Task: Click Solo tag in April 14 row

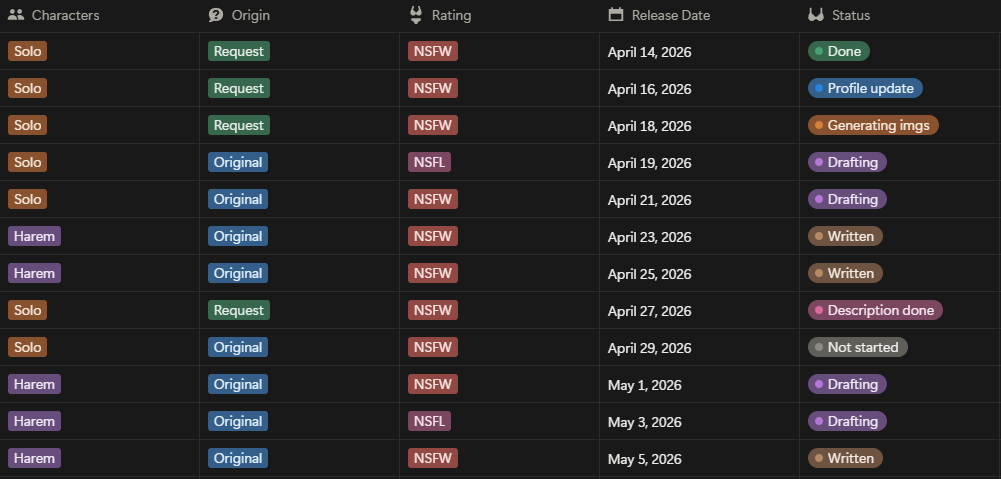Action: pyautogui.click(x=27, y=51)
